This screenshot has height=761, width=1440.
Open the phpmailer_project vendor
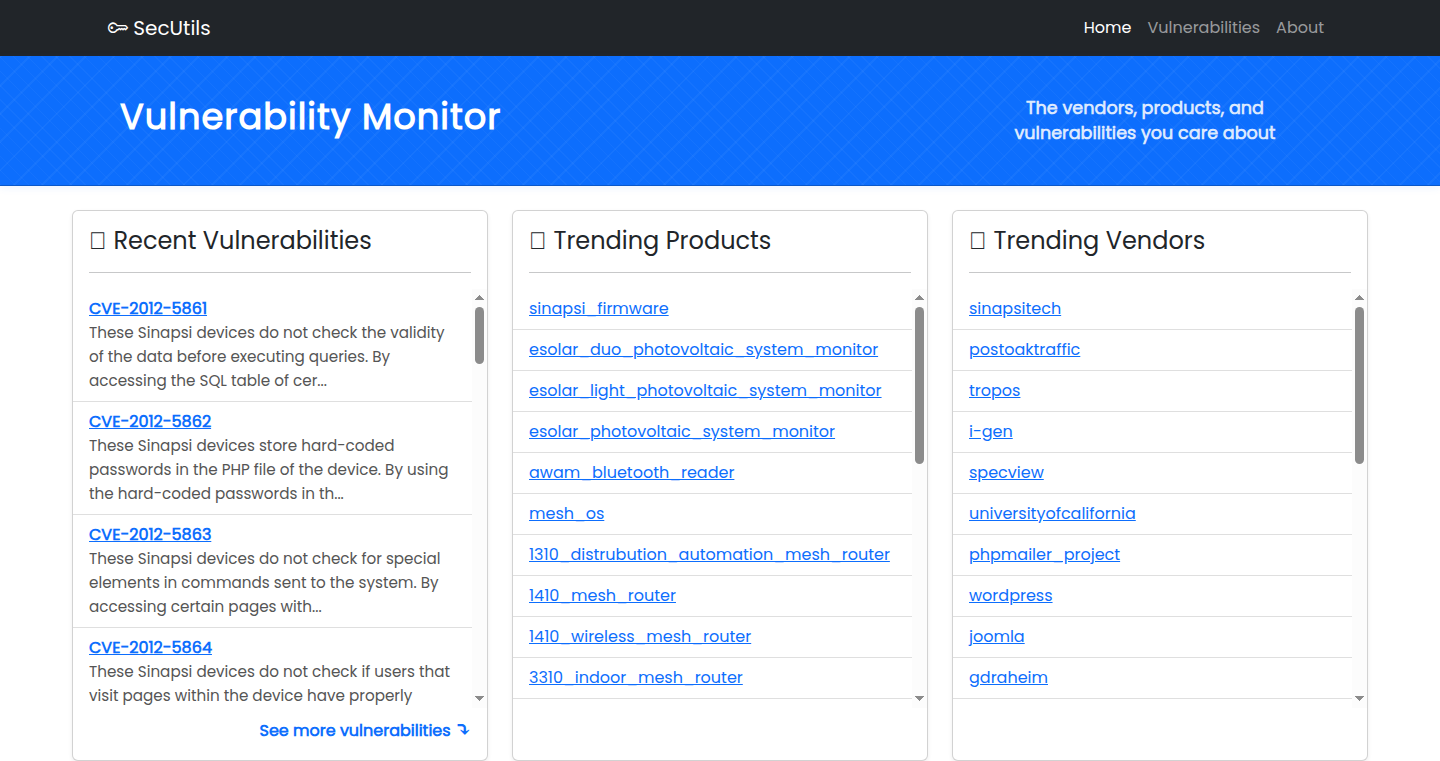pos(1044,554)
